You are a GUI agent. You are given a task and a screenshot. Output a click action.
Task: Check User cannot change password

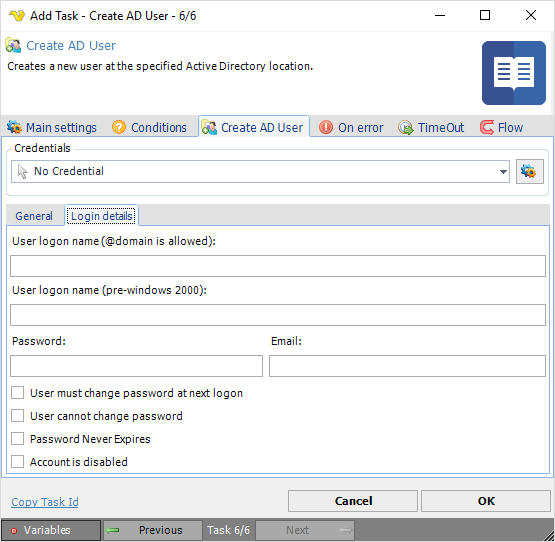coord(18,416)
